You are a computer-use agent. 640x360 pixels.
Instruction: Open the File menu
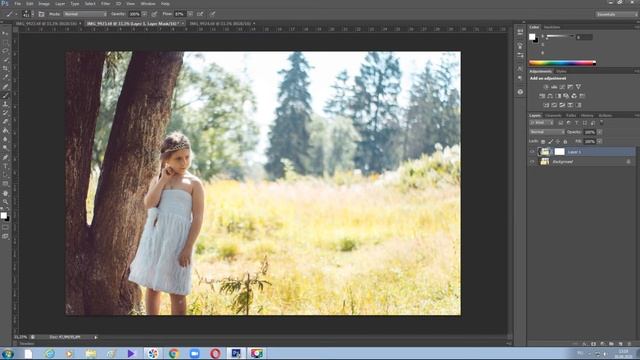(x=18, y=4)
